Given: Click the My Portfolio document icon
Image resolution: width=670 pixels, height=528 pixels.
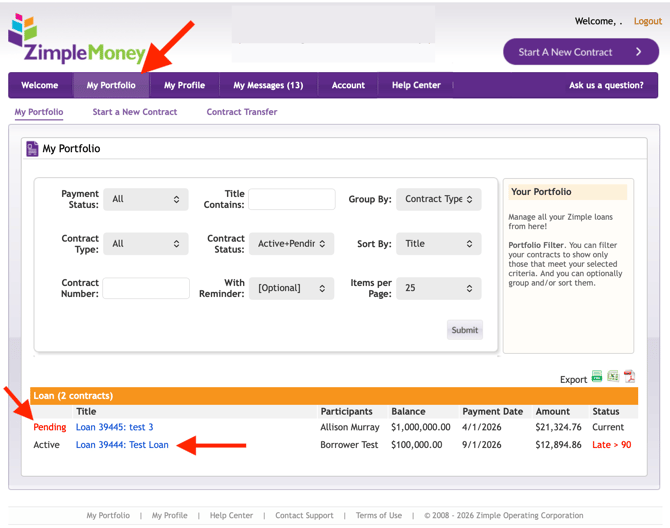Looking at the screenshot, I should 32,149.
